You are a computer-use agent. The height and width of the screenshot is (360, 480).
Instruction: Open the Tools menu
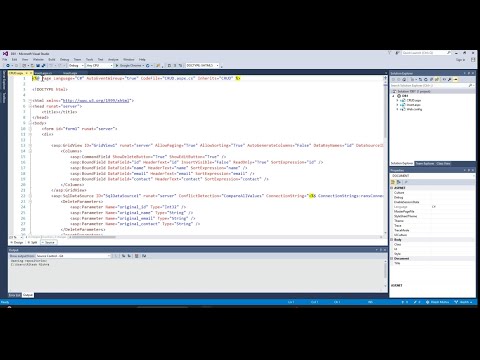pos(89,59)
